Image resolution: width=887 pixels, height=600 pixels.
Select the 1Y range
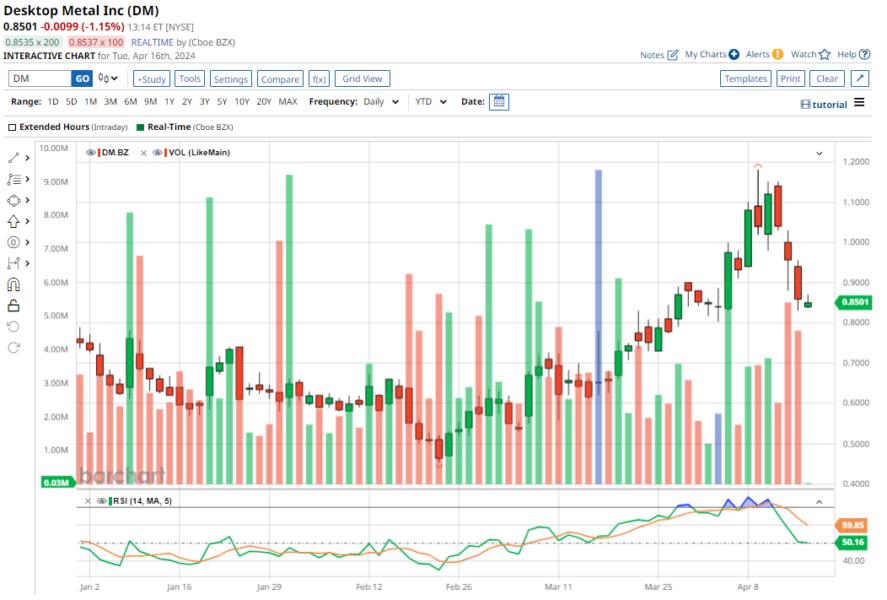pyautogui.click(x=170, y=102)
